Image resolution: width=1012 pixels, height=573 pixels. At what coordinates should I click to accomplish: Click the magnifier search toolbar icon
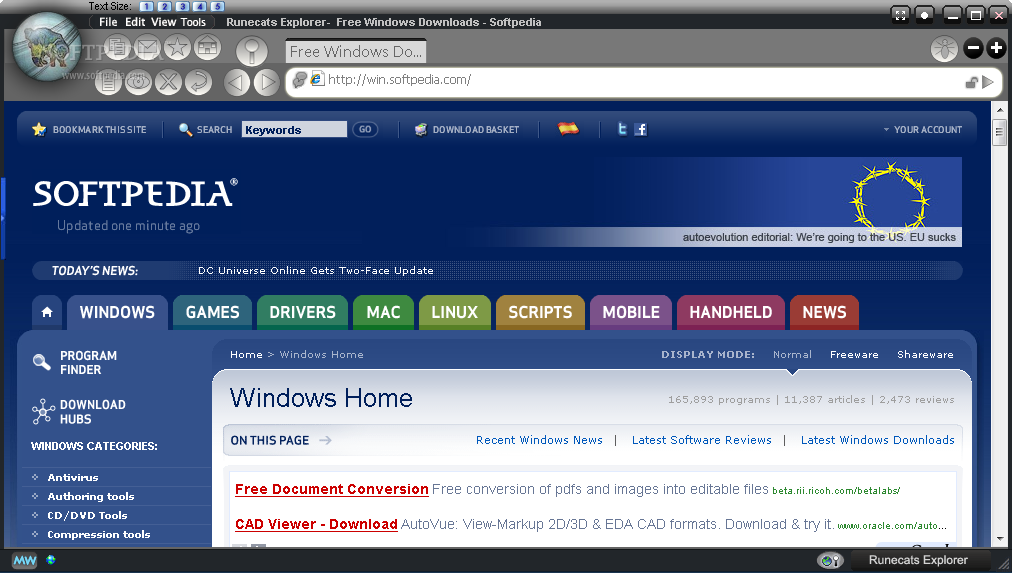pyautogui.click(x=252, y=50)
